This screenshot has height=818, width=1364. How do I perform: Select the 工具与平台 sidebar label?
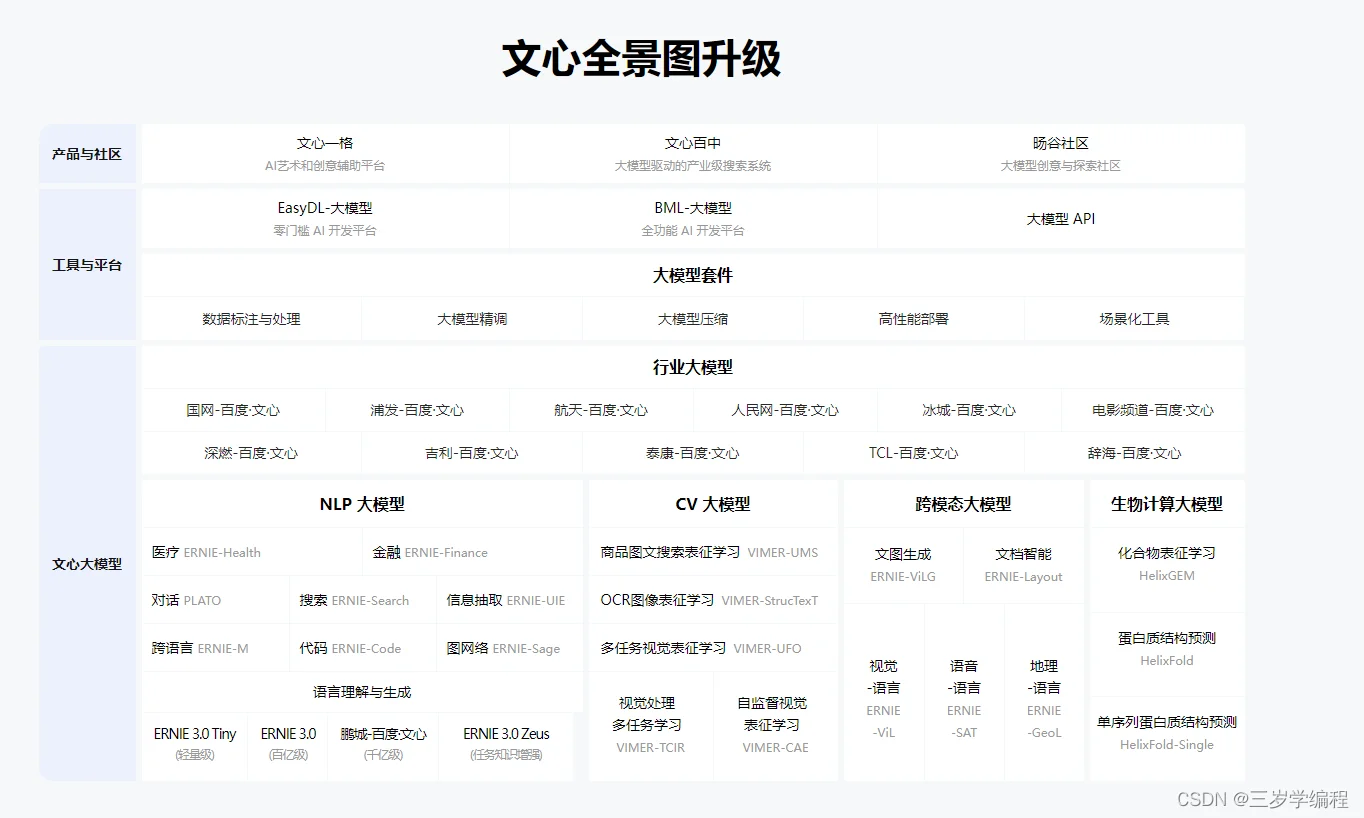click(x=87, y=265)
